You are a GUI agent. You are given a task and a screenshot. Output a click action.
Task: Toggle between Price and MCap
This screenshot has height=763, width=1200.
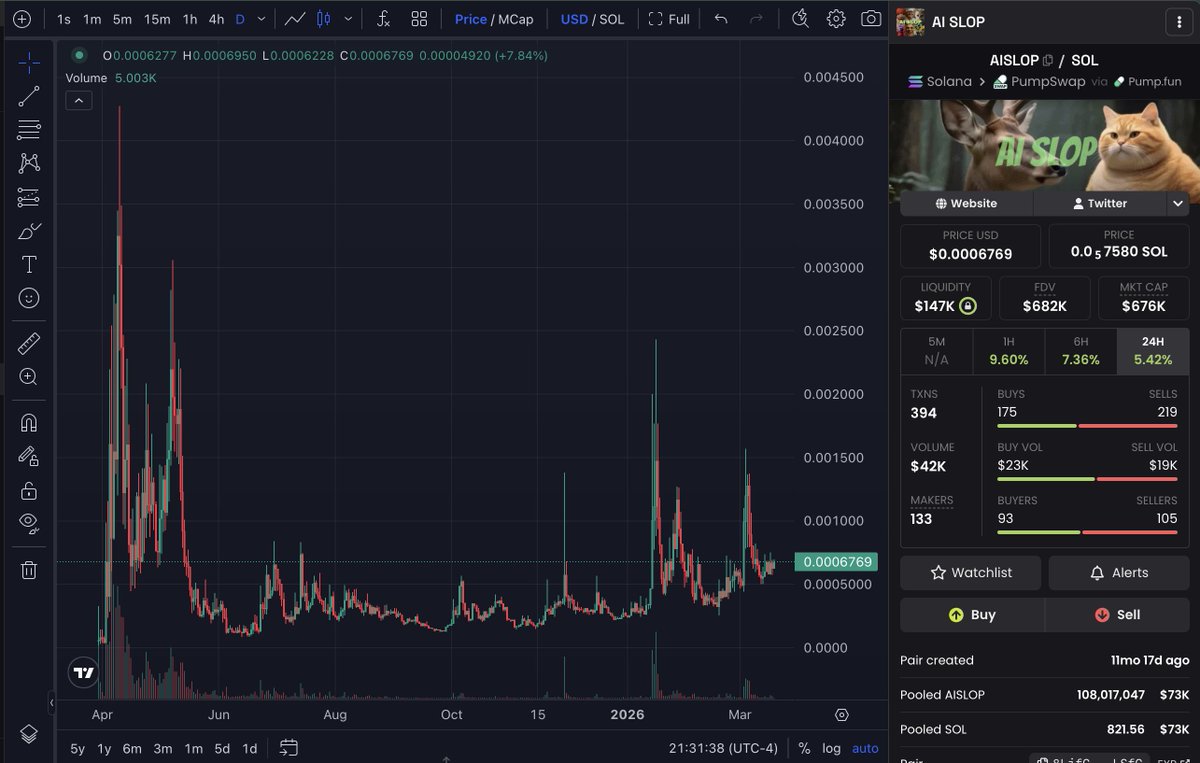click(494, 19)
